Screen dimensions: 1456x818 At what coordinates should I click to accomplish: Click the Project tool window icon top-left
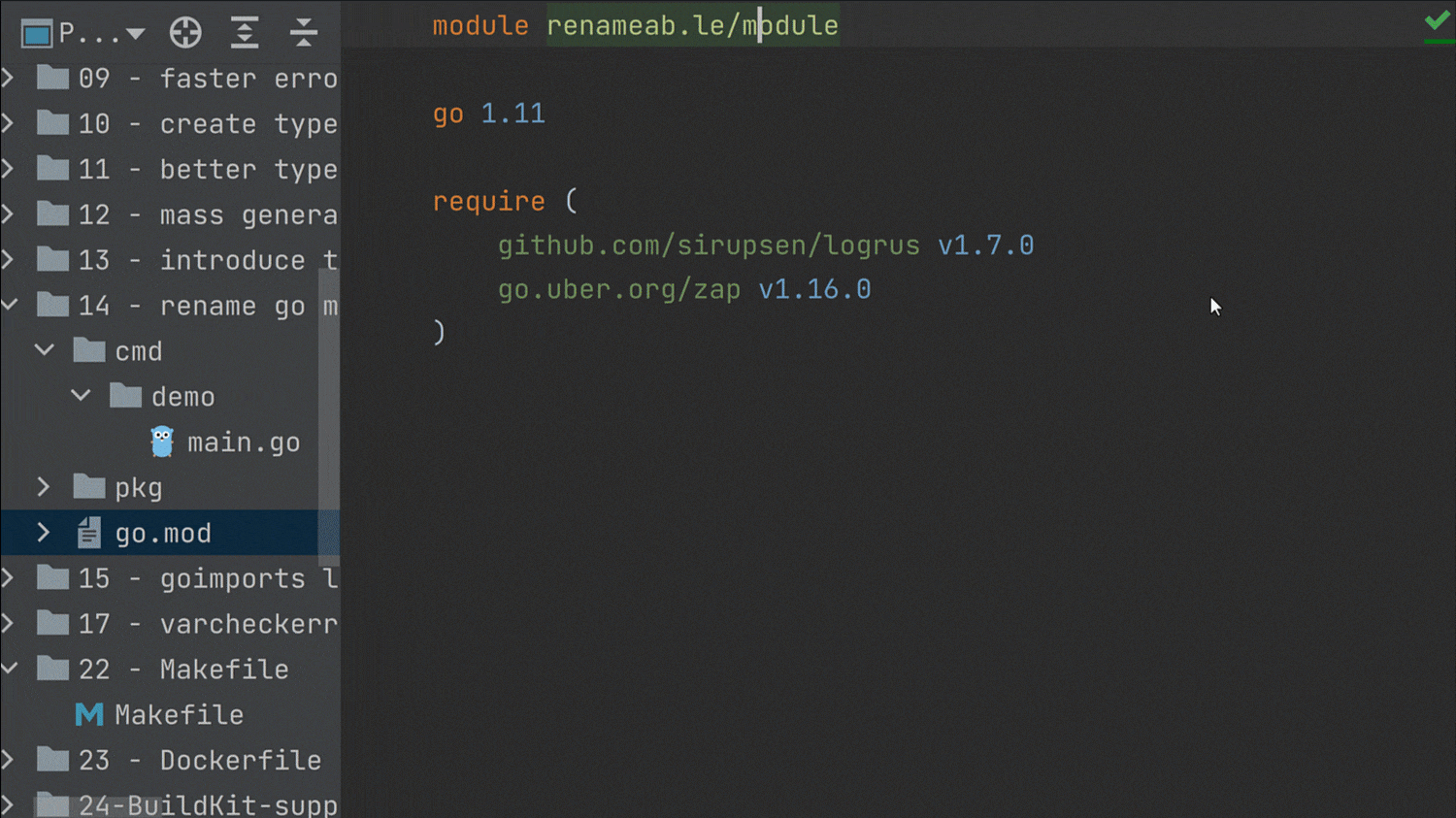[x=36, y=31]
